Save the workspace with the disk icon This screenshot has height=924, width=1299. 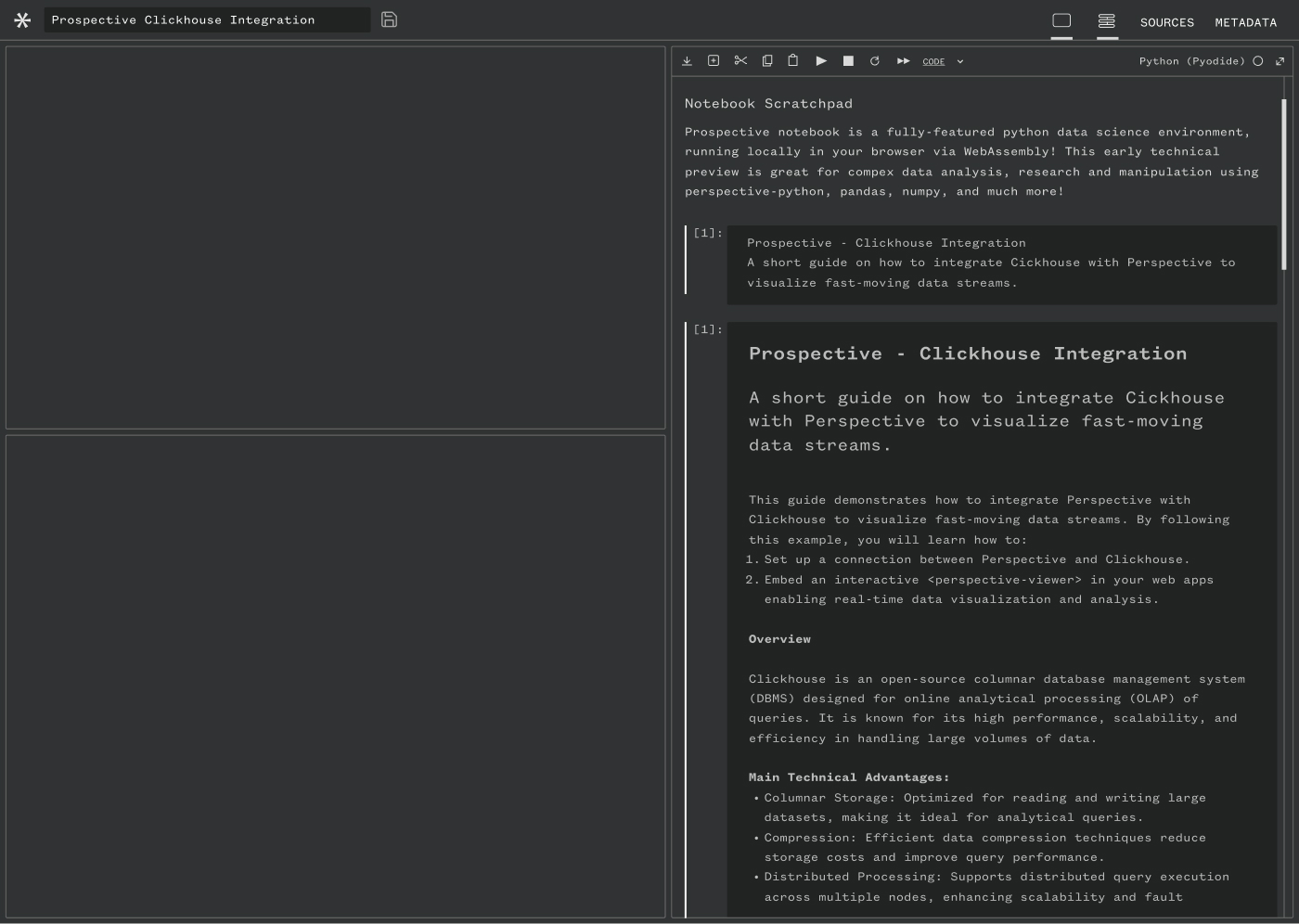pos(390,19)
